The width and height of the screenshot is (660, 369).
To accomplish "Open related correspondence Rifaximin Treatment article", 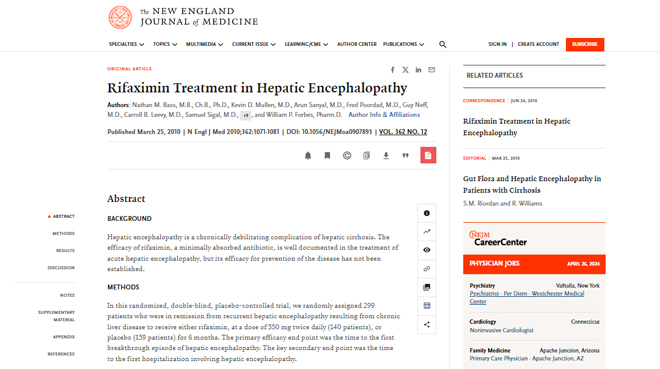I will click(x=516, y=127).
